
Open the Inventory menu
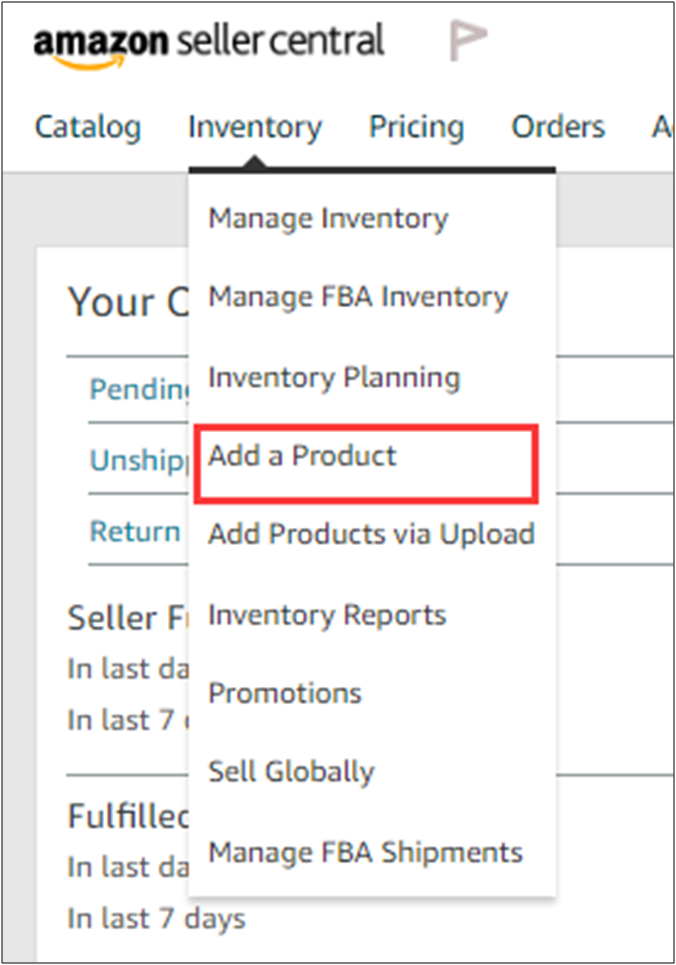tap(255, 127)
